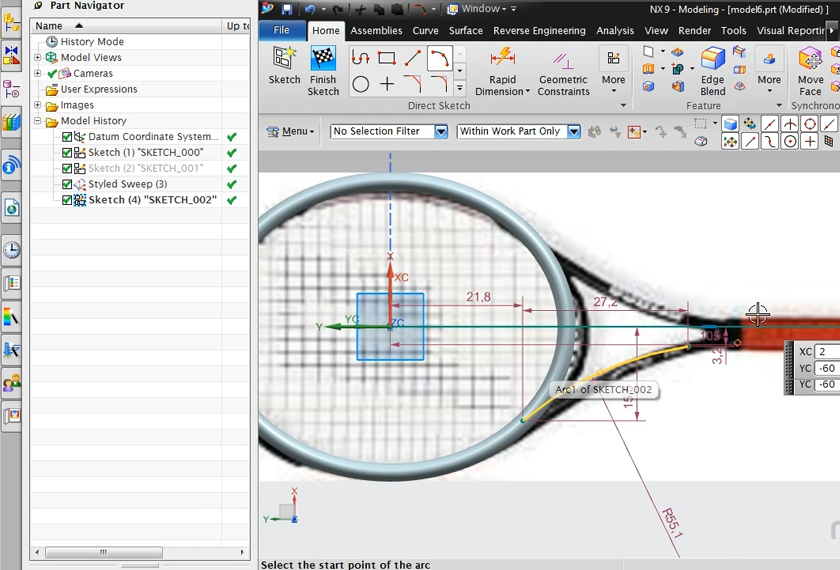Switch to the Assemblies ribbon tab

point(376,31)
